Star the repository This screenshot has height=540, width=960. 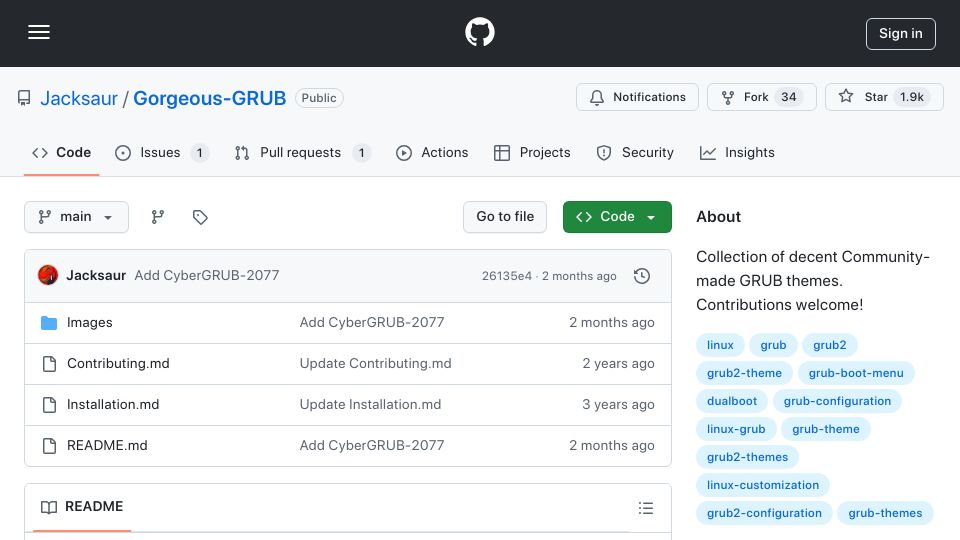pos(884,97)
